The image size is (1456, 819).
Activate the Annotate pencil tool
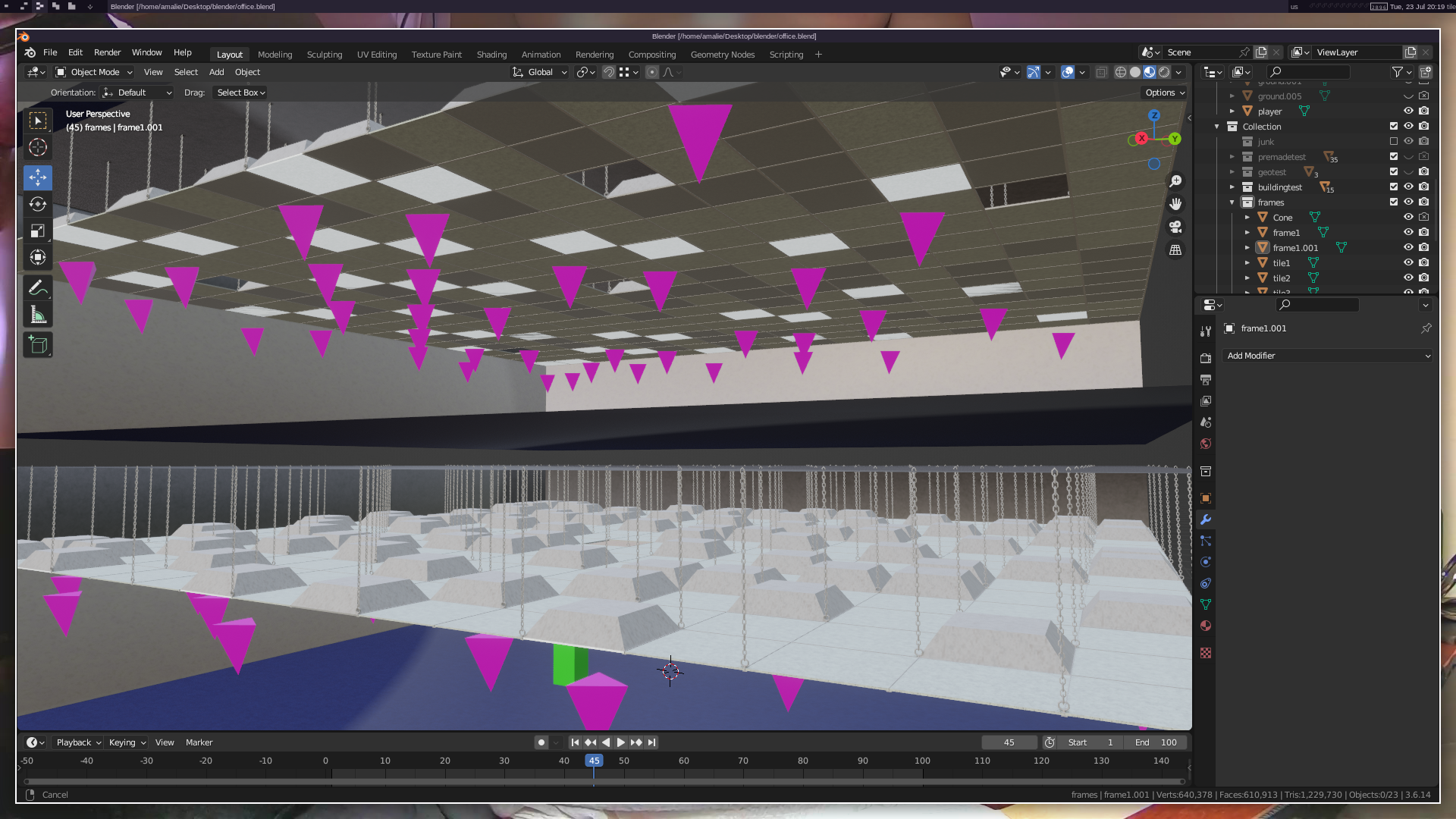[38, 288]
